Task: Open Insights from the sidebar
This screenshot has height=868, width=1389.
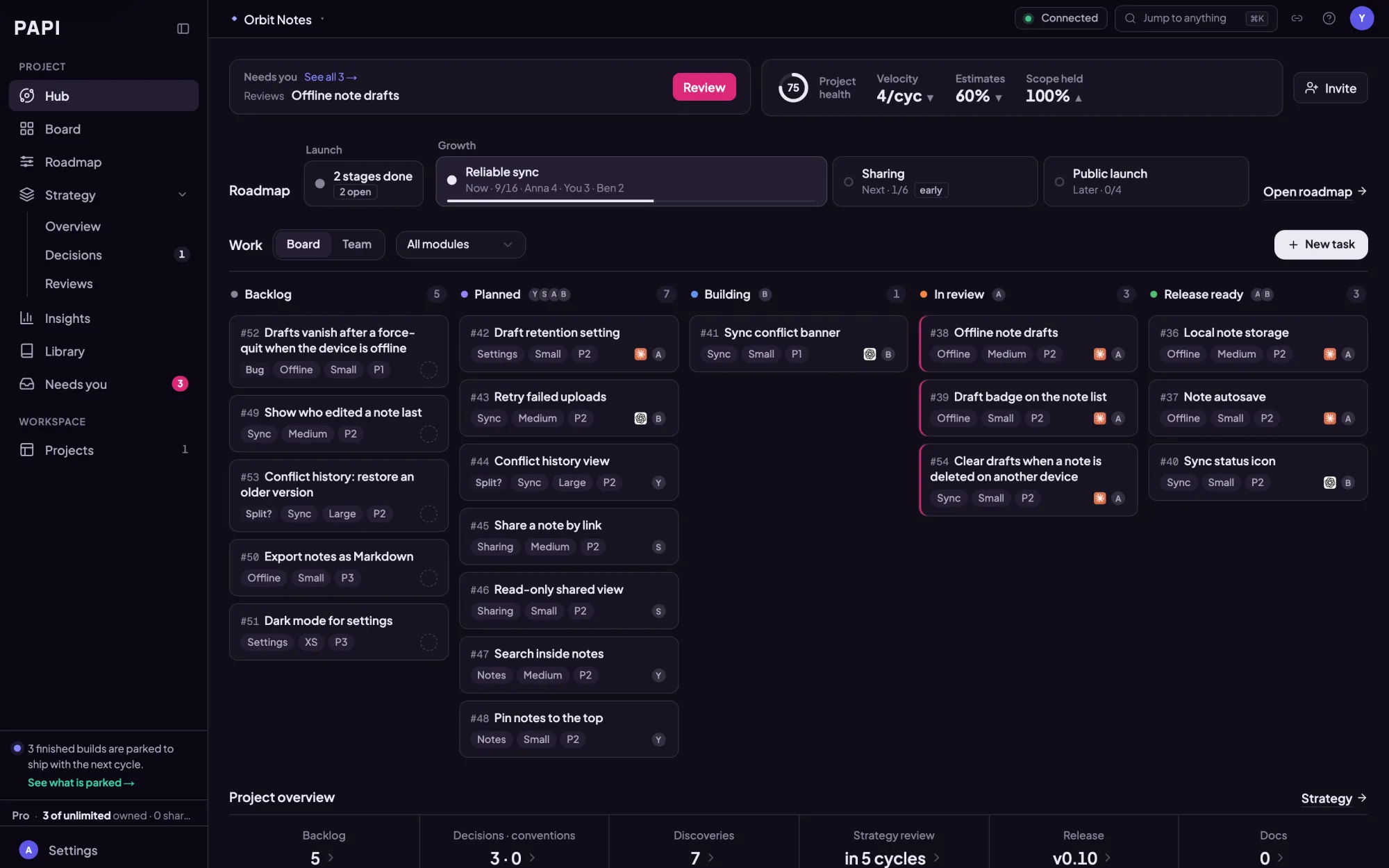Action: click(103, 318)
